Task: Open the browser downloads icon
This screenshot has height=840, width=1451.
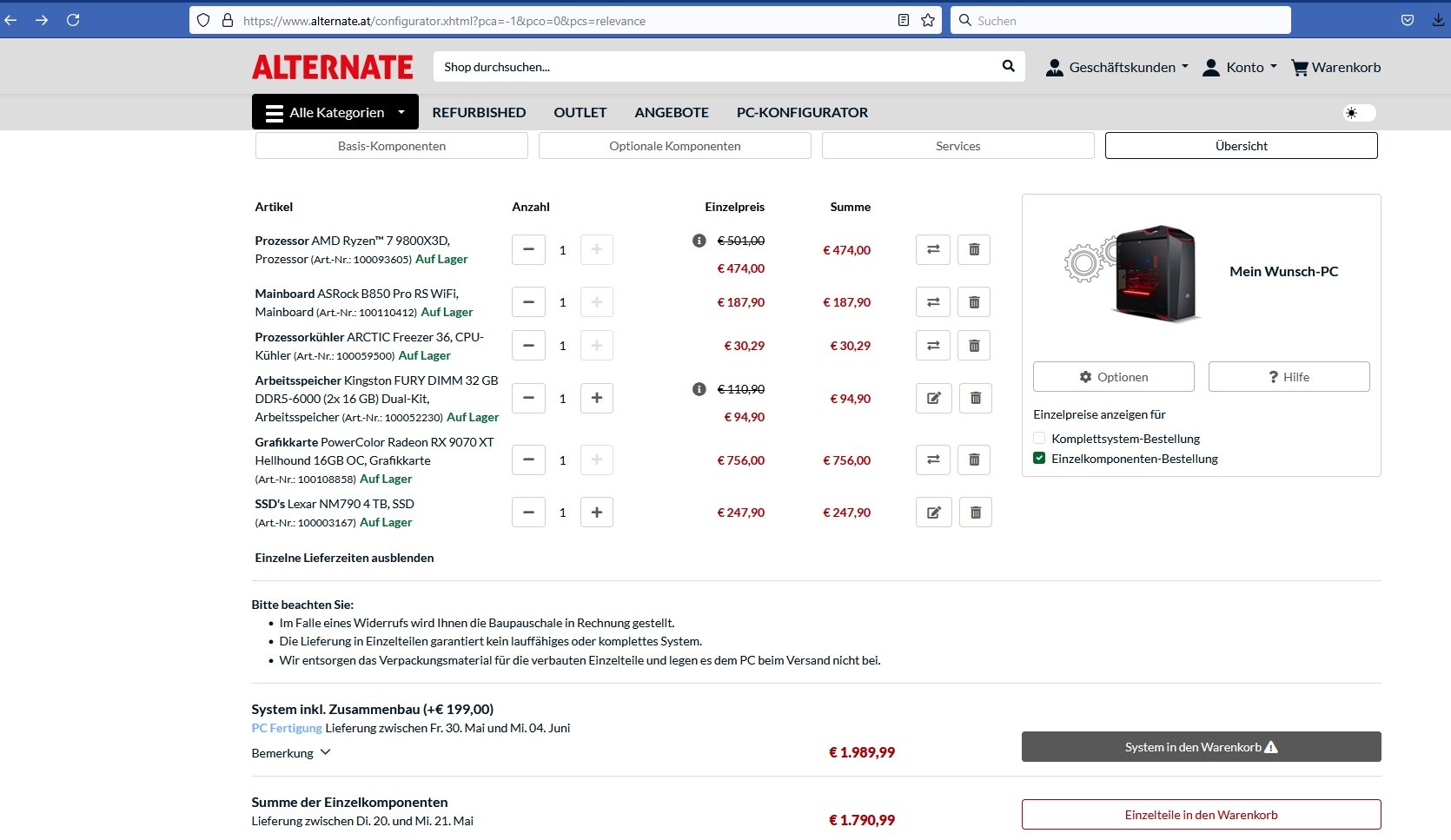Action: 1439,20
